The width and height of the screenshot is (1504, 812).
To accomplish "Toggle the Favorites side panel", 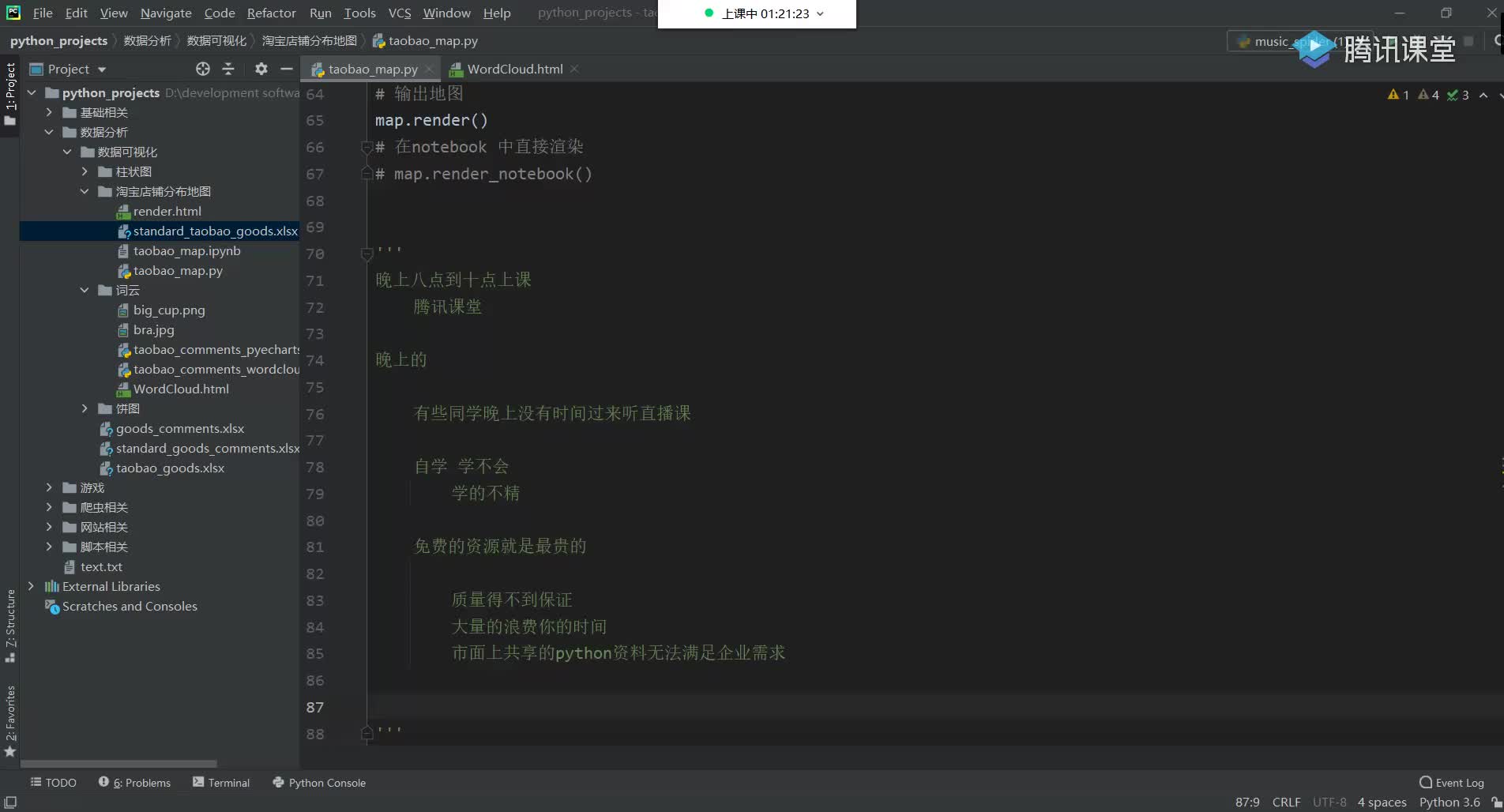I will [10, 720].
